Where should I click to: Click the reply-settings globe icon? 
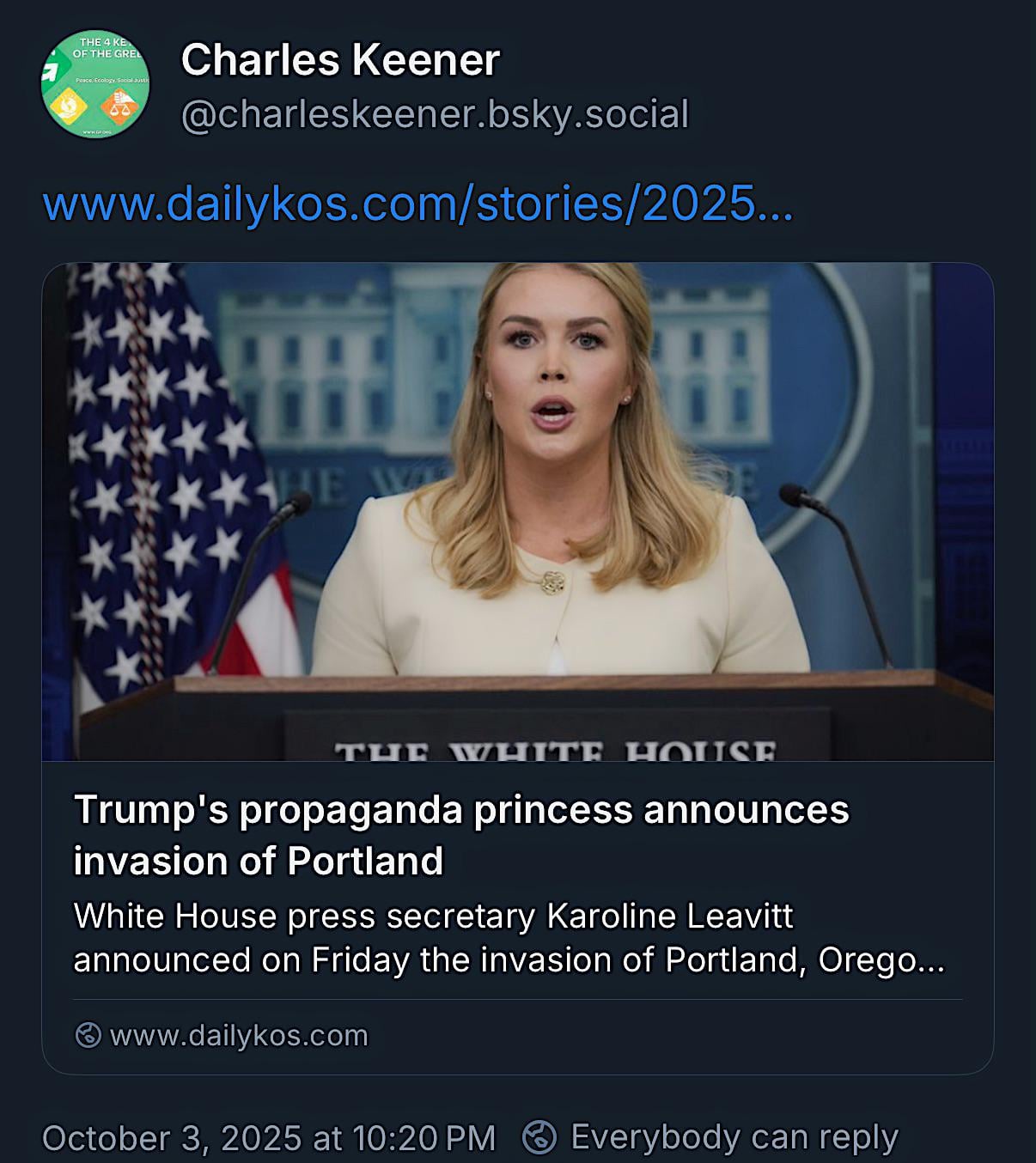point(540,1137)
